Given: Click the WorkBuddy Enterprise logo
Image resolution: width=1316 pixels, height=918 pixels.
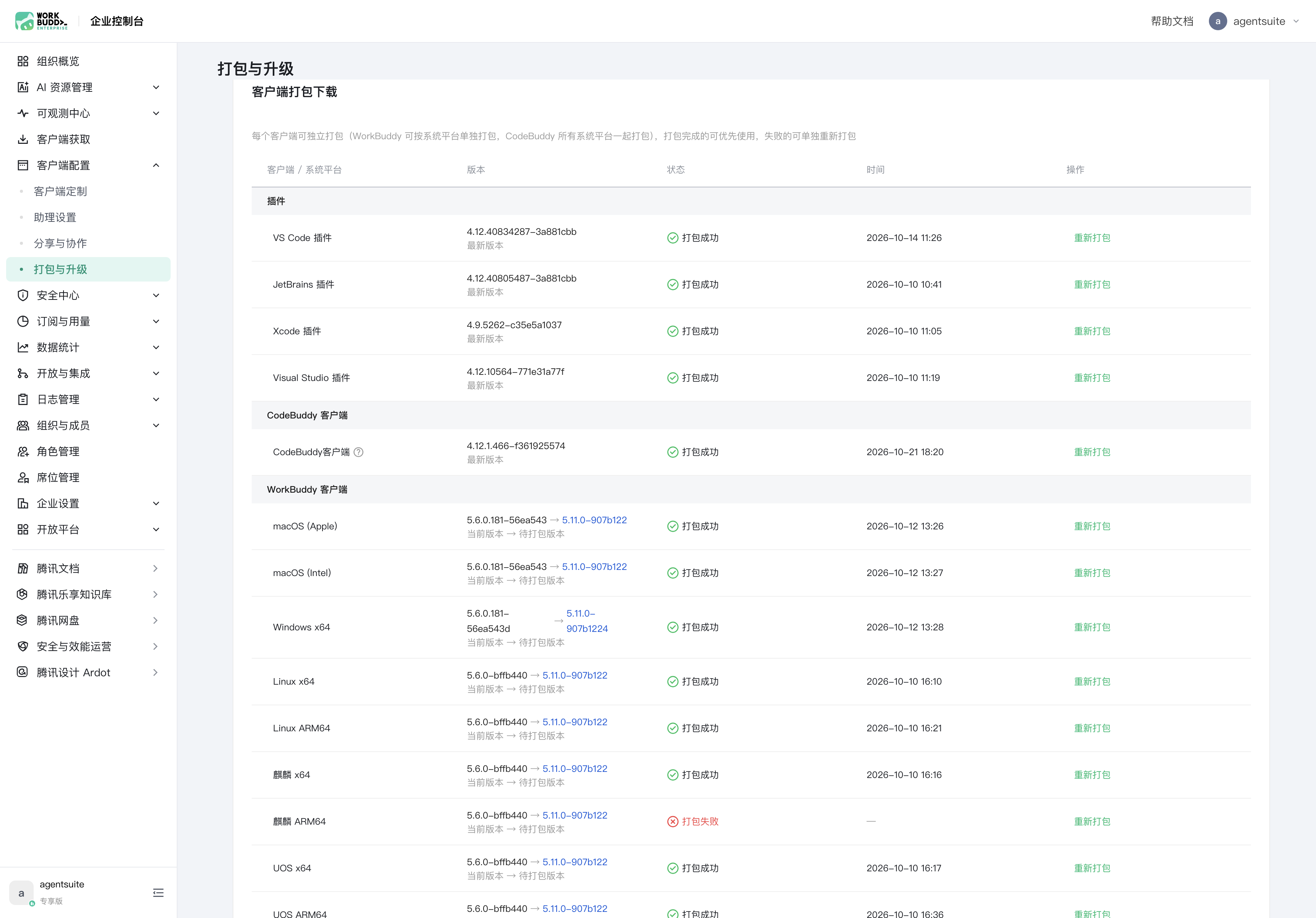Looking at the screenshot, I should 41,21.
